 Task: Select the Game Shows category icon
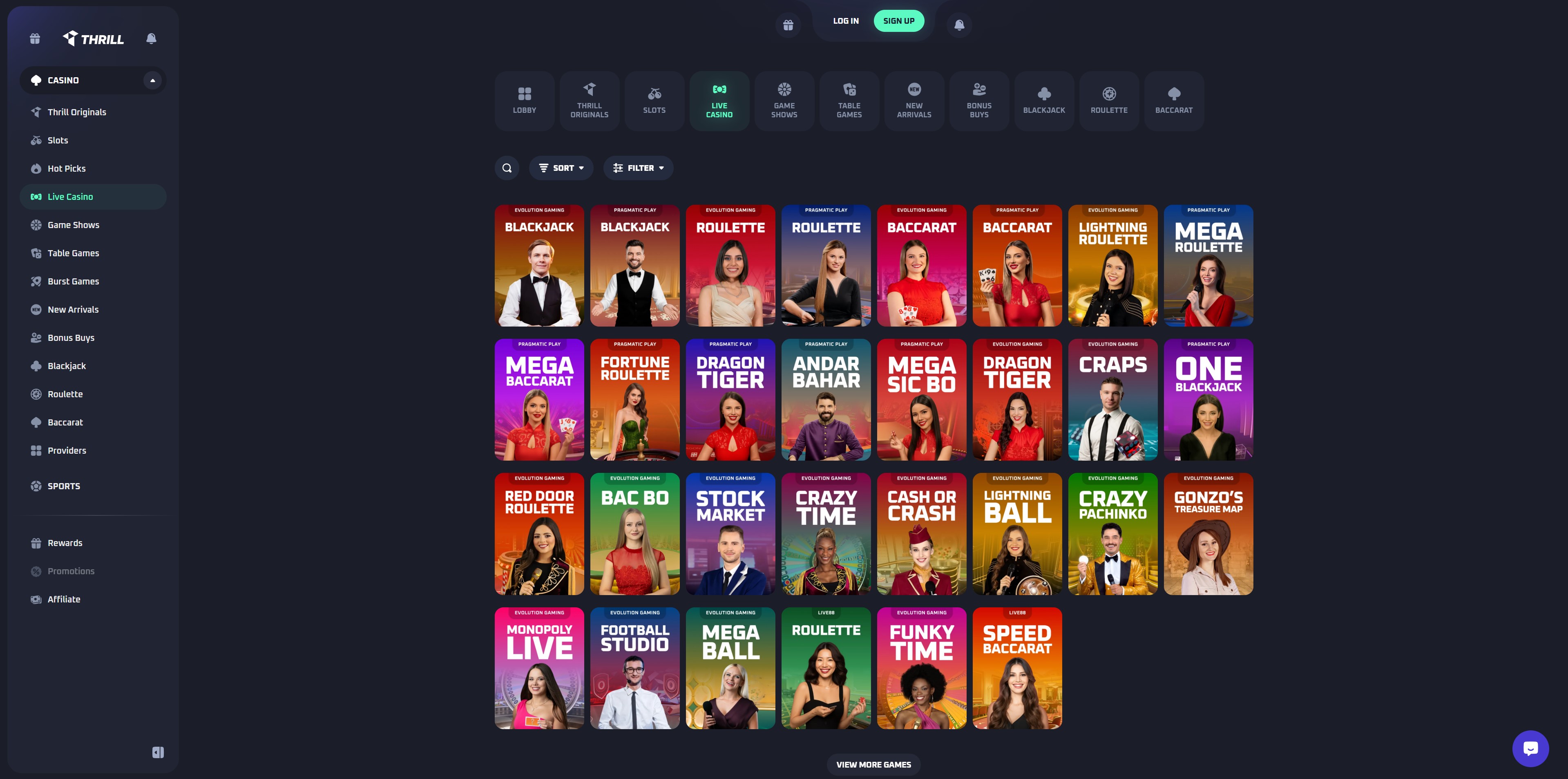(x=784, y=101)
